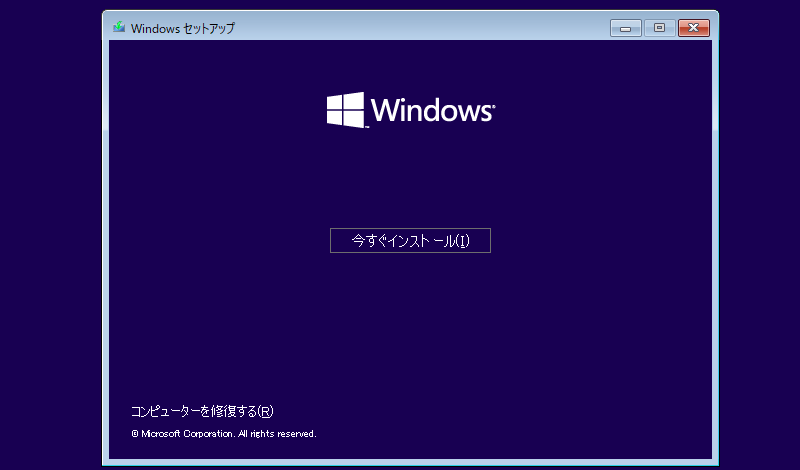Click the Windows セットアップ title bar icon
Screen dimensions: 800x470
119,27
